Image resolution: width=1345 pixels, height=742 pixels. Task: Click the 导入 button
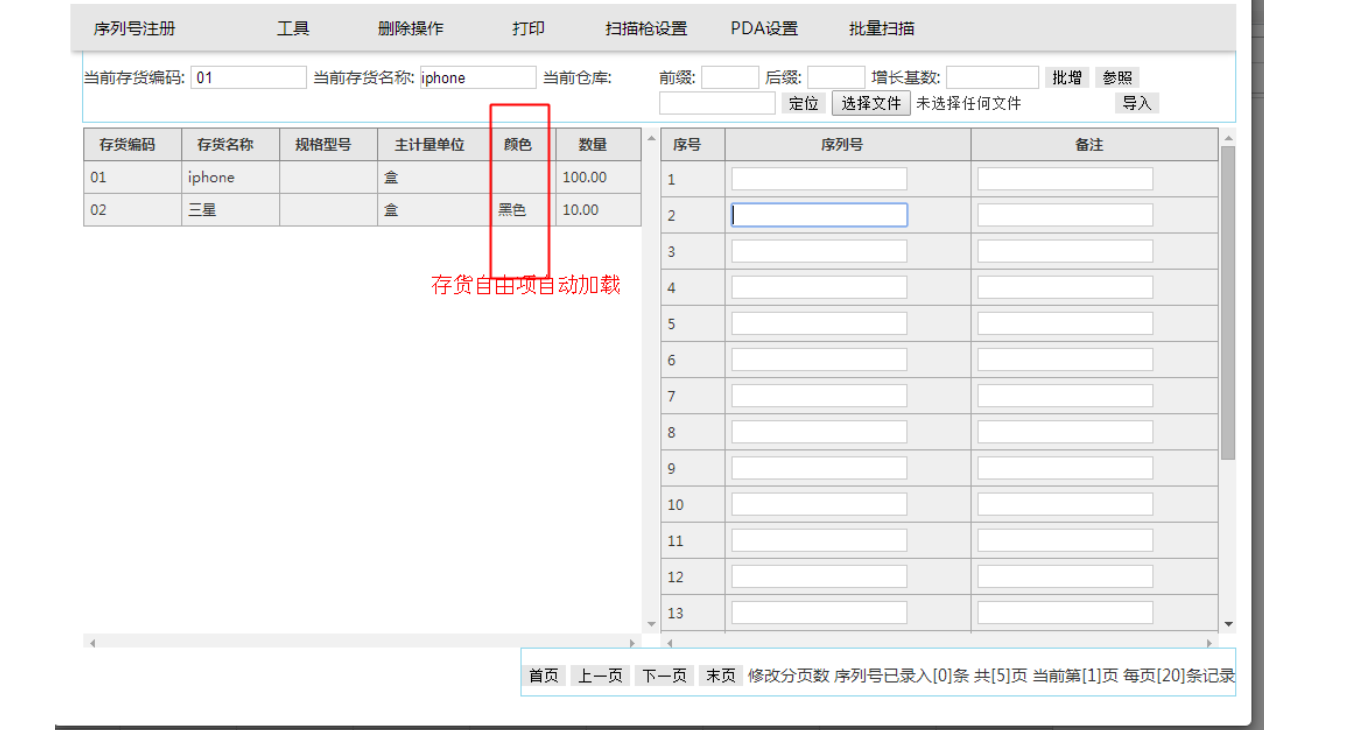(1136, 103)
